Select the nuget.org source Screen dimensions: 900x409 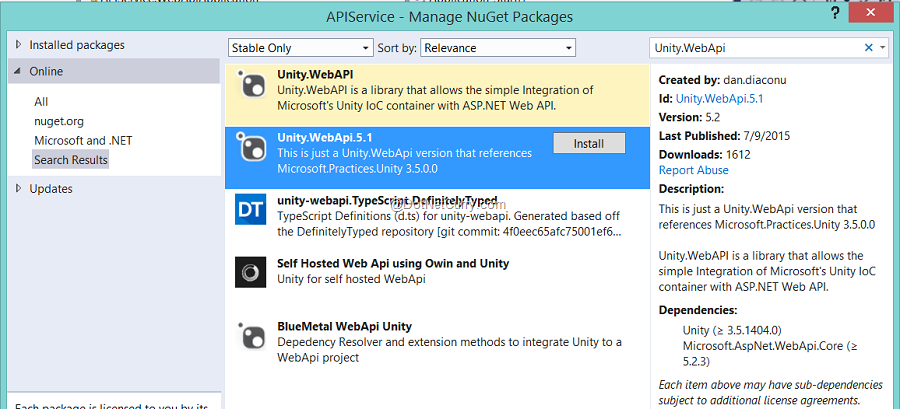click(x=59, y=121)
